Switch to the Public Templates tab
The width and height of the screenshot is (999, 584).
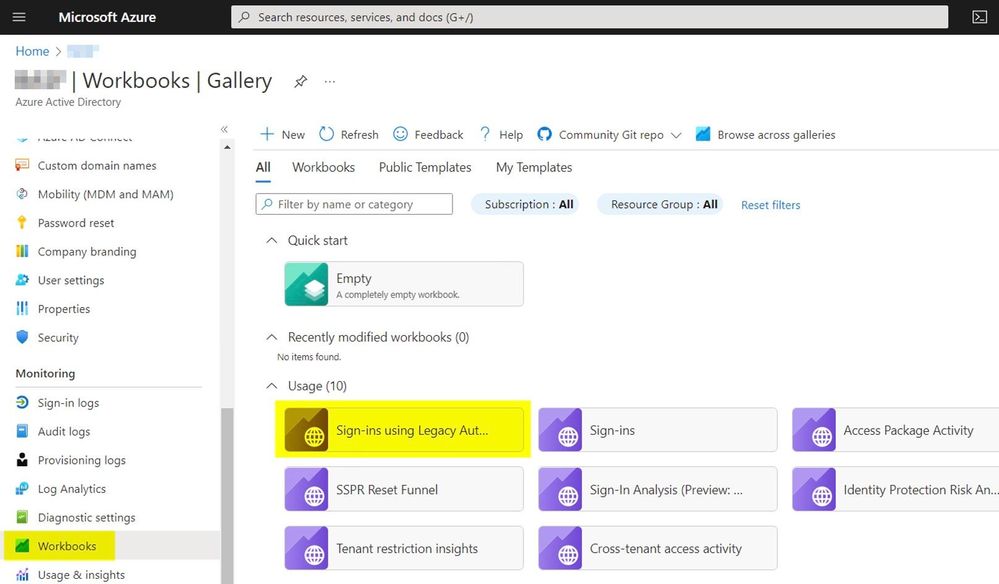click(425, 167)
